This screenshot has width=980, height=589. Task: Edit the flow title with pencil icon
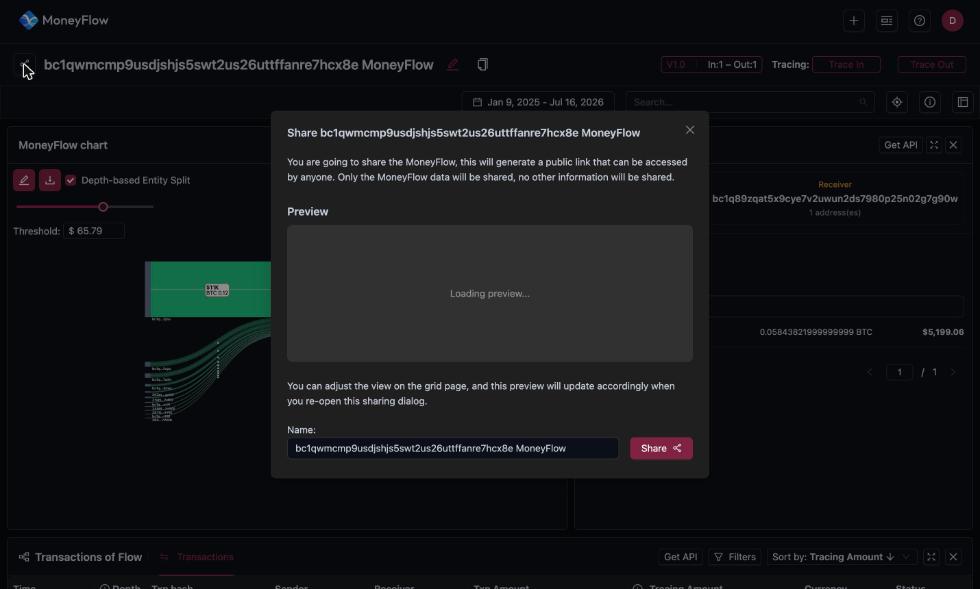[453, 64]
